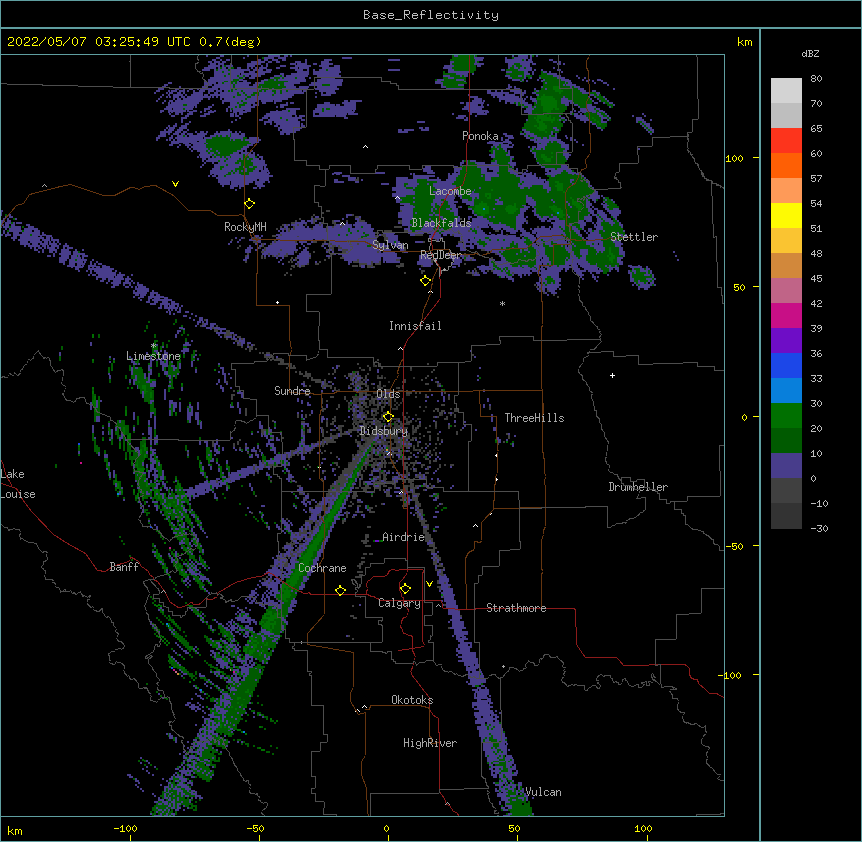The image size is (862, 842).
Task: Click the white plus marker north of Drumheller
Action: click(x=612, y=375)
